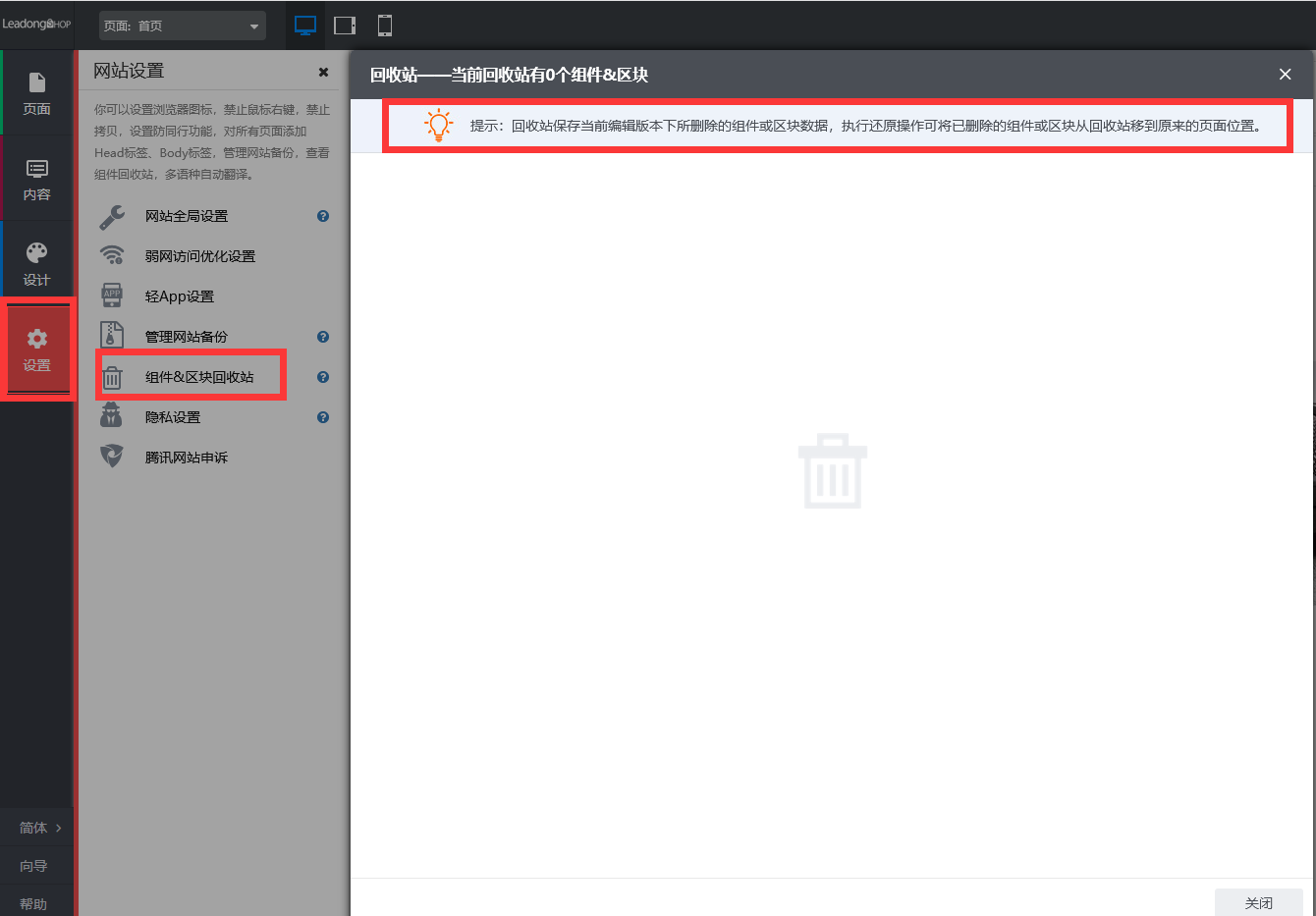The width and height of the screenshot is (1316, 916).
Task: Open the 页面: 首页 dropdown
Action: (182, 26)
